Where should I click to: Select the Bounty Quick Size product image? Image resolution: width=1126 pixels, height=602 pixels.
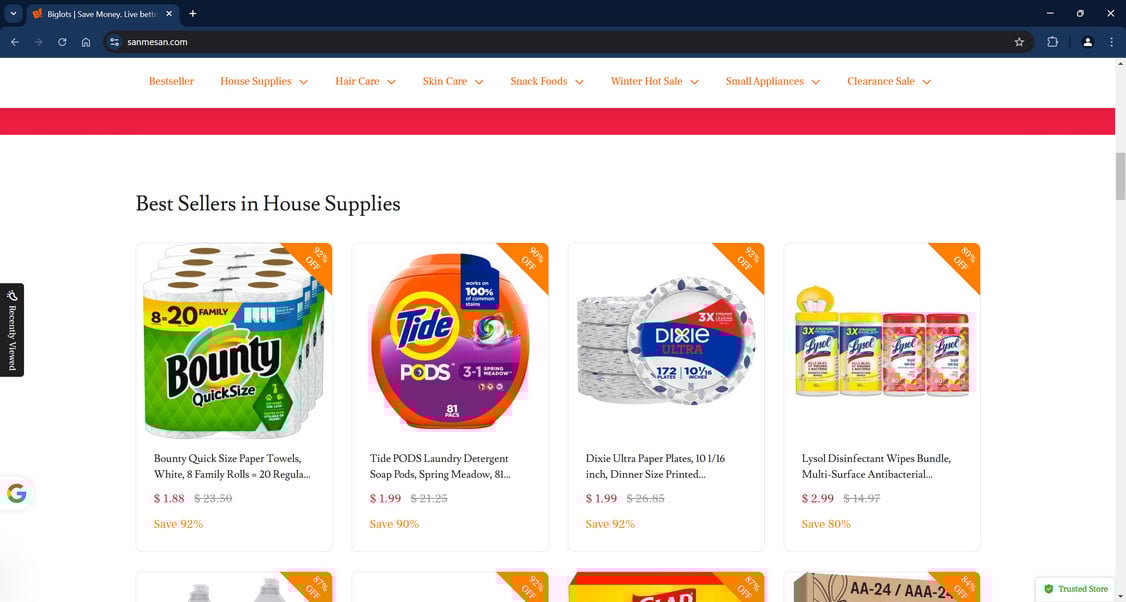point(234,341)
